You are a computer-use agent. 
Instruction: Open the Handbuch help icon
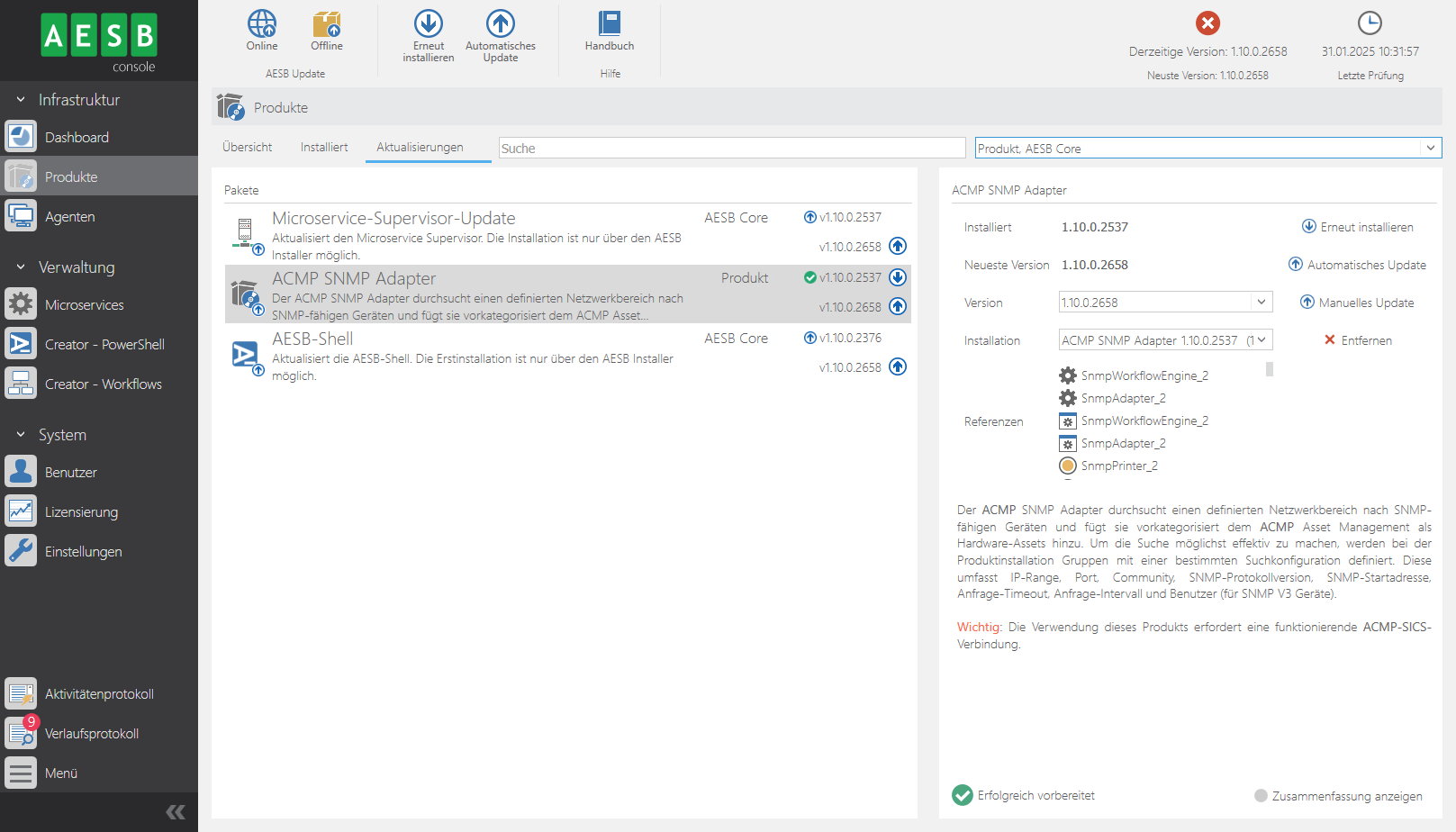tap(610, 25)
